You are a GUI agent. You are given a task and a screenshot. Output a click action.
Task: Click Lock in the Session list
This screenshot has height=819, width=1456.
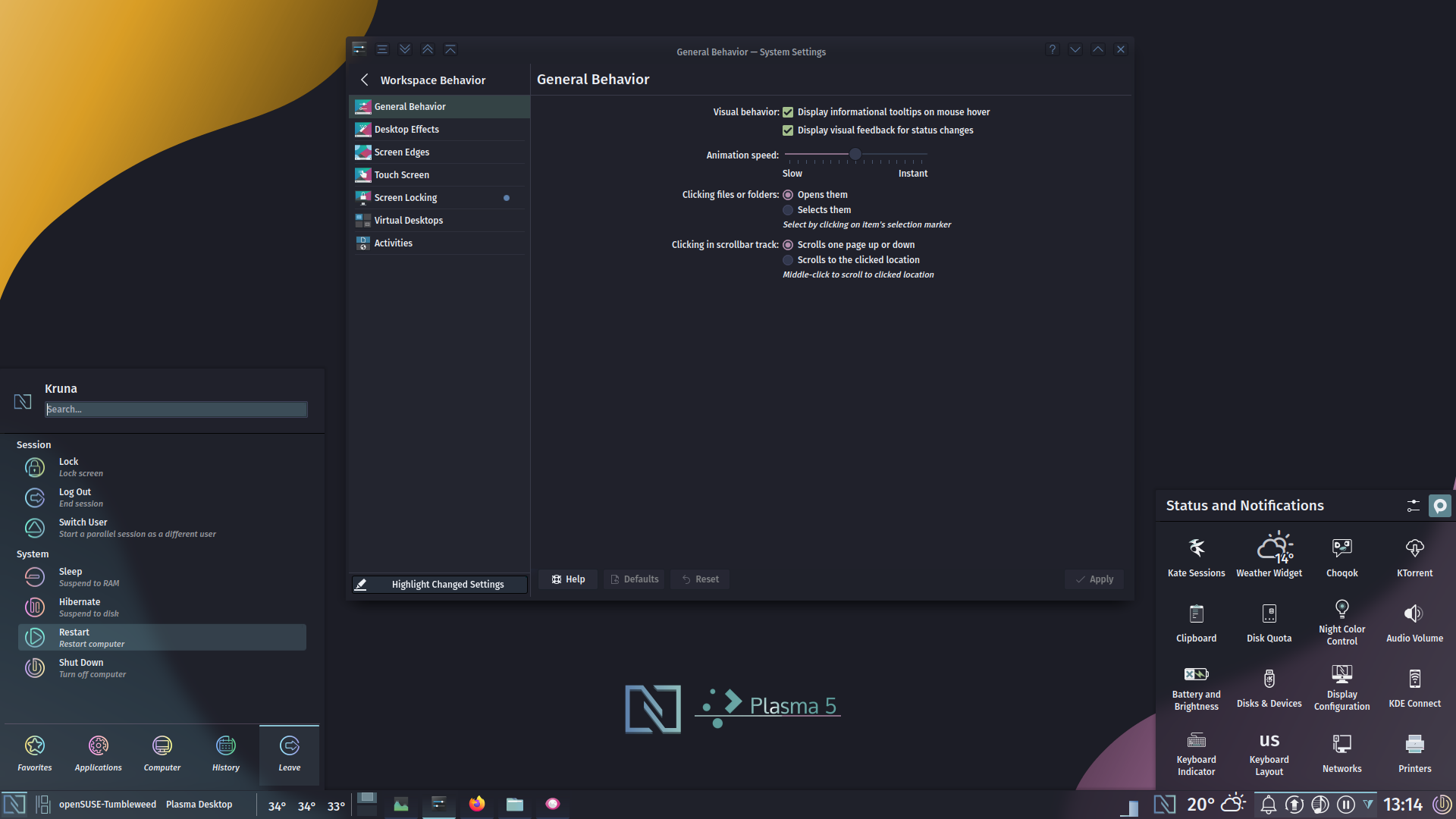pyautogui.click(x=162, y=467)
